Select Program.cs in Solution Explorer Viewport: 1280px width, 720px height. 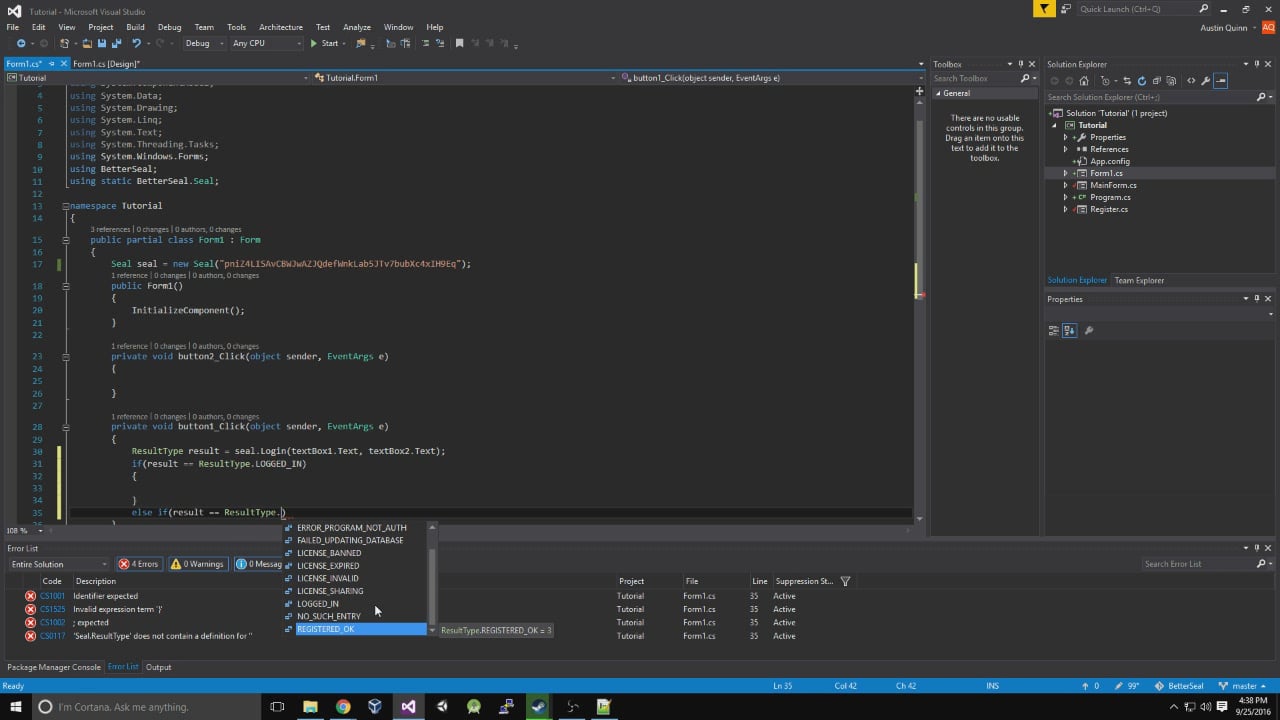pyautogui.click(x=1110, y=197)
